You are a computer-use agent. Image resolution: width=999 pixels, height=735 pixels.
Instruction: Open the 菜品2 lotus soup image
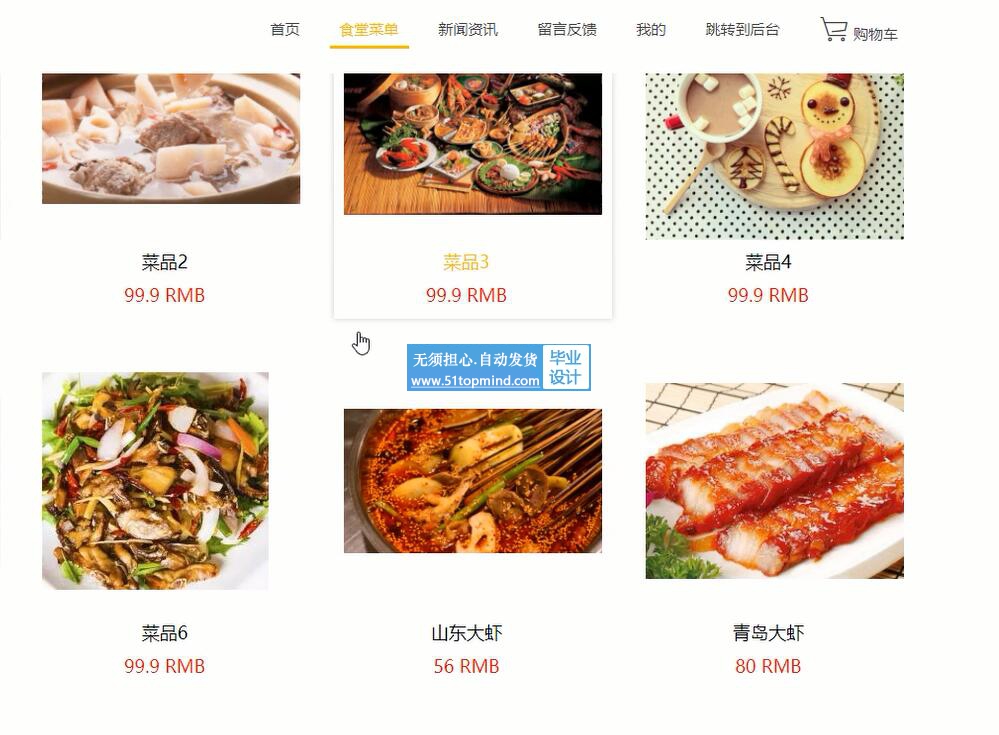coord(171,138)
